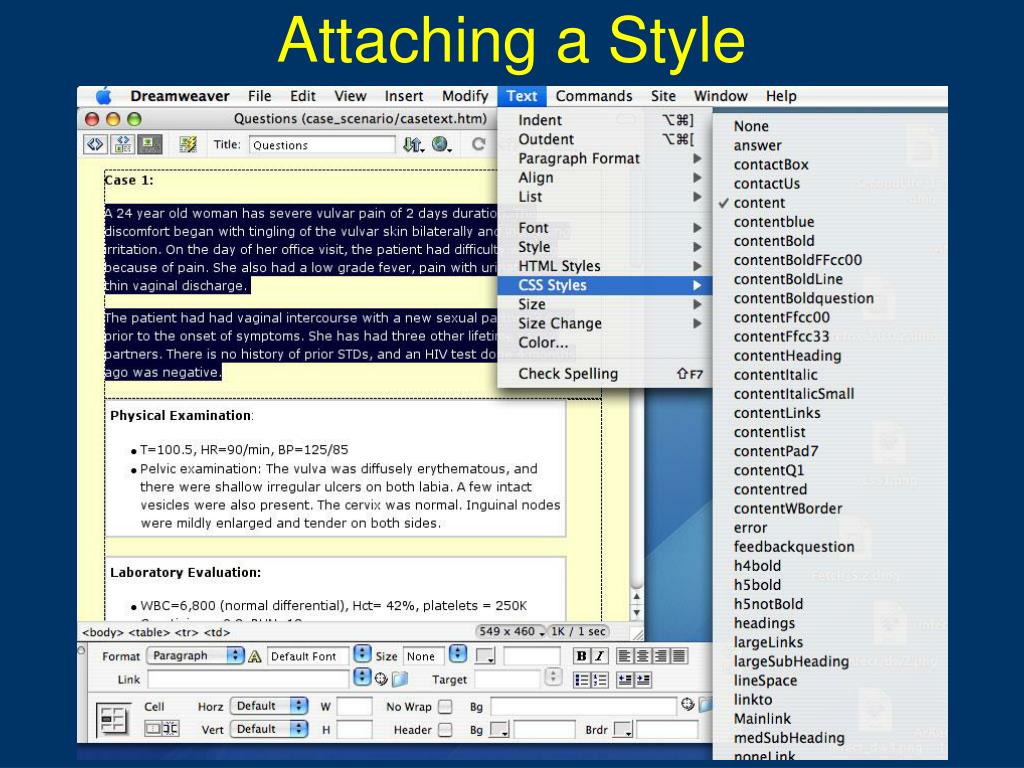Apply the feedbackquestion CSS style

[831, 547]
